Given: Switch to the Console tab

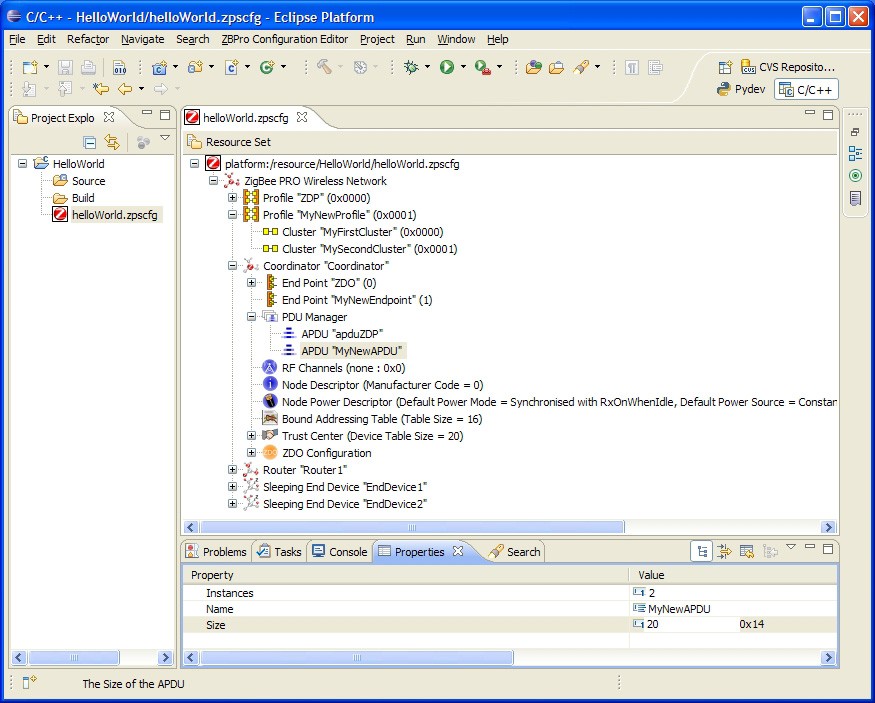Looking at the screenshot, I should click(339, 552).
